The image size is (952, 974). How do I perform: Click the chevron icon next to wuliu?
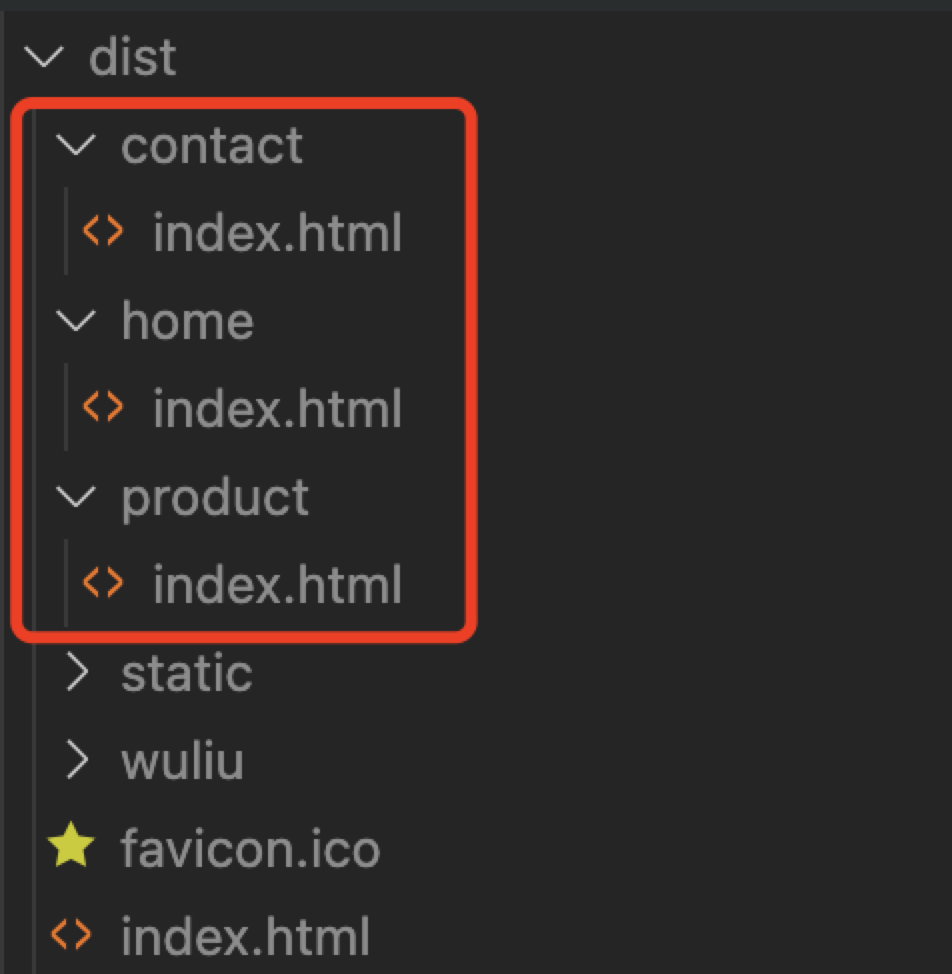(76, 760)
